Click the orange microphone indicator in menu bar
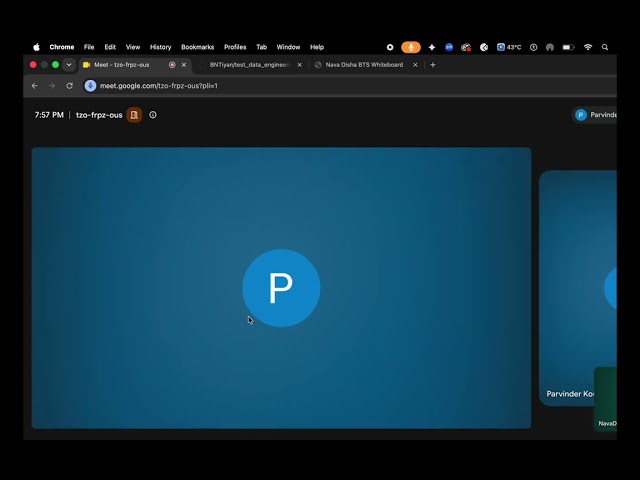 411,47
